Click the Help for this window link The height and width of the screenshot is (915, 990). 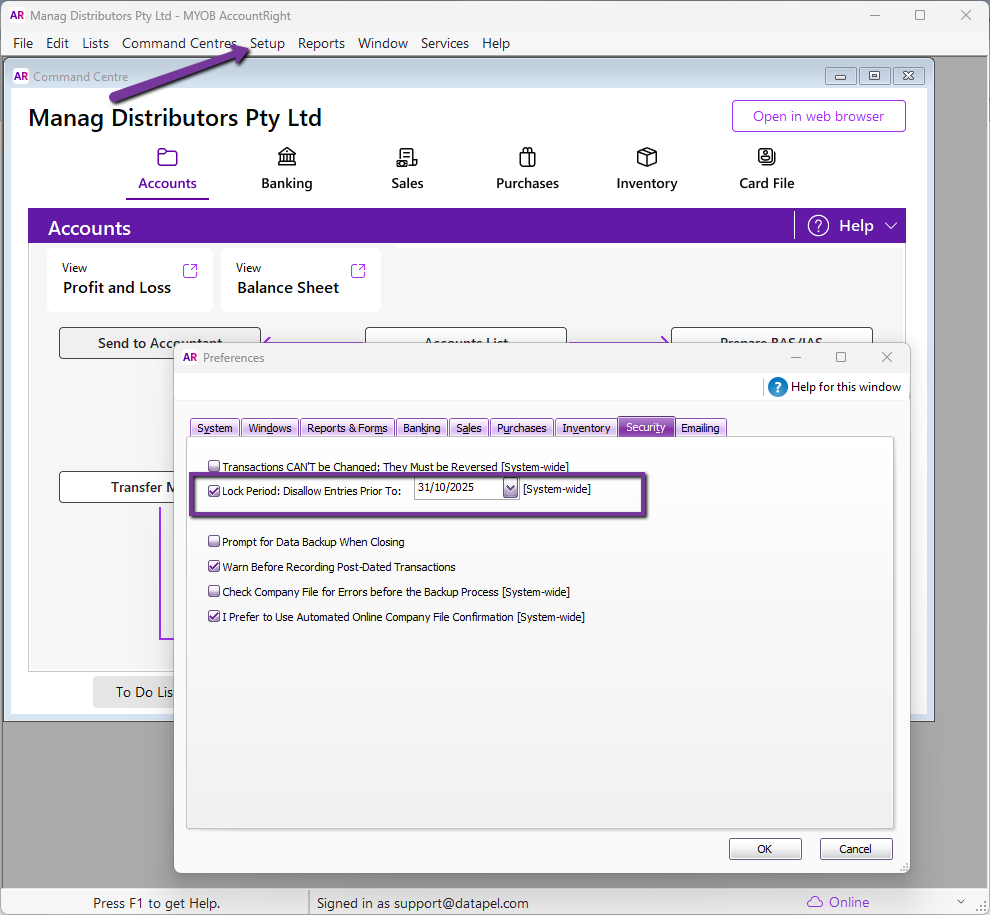(845, 386)
